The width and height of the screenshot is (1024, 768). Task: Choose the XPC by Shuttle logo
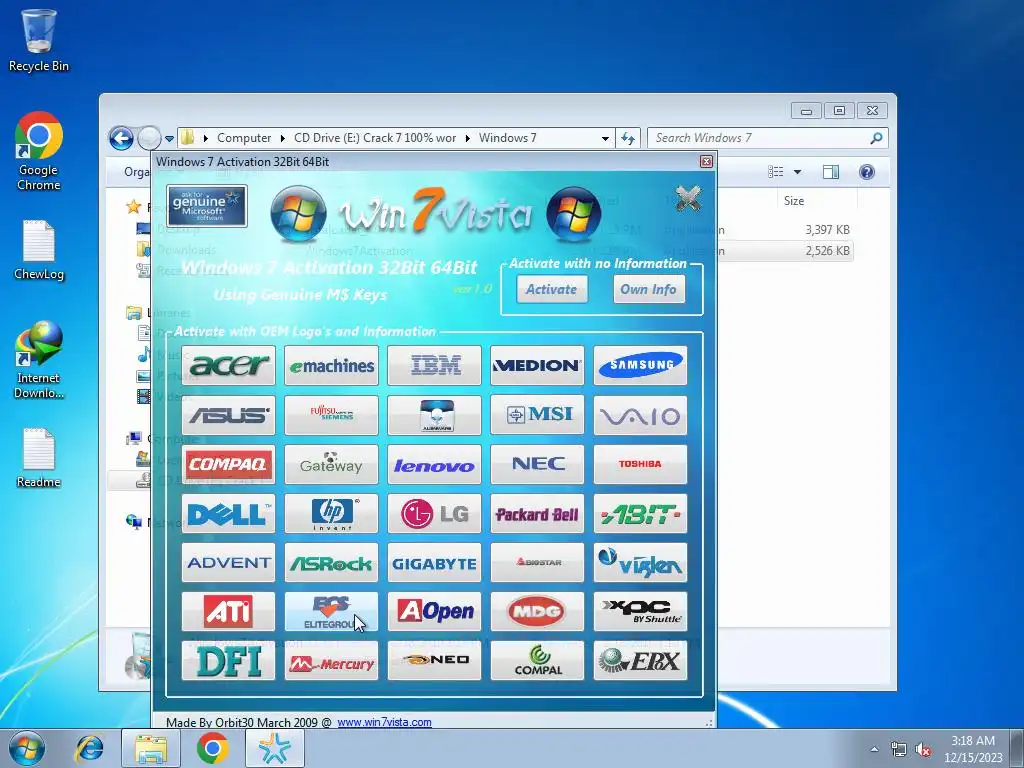[x=641, y=612]
